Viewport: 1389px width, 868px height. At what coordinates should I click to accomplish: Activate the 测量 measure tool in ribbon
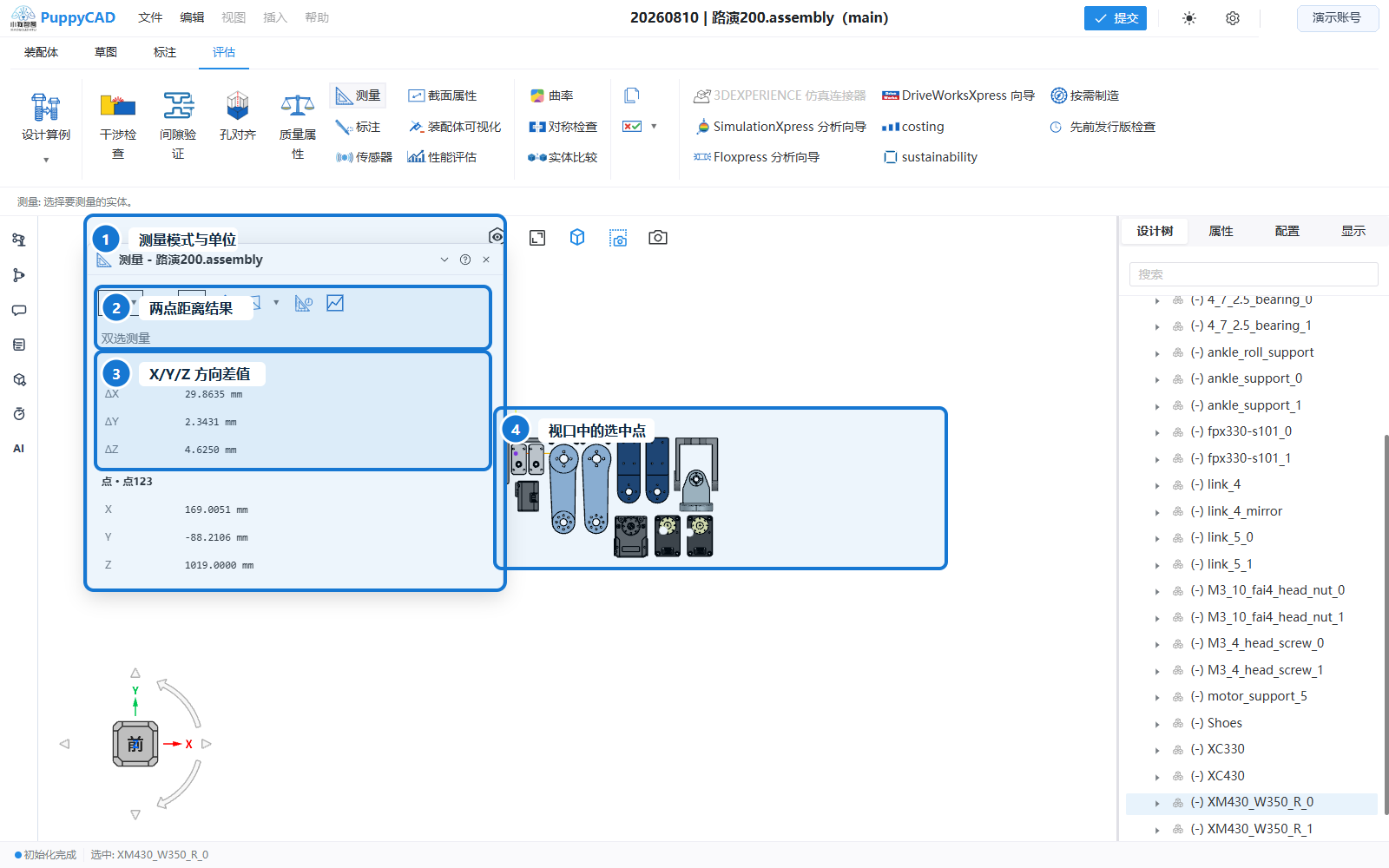pos(358,95)
